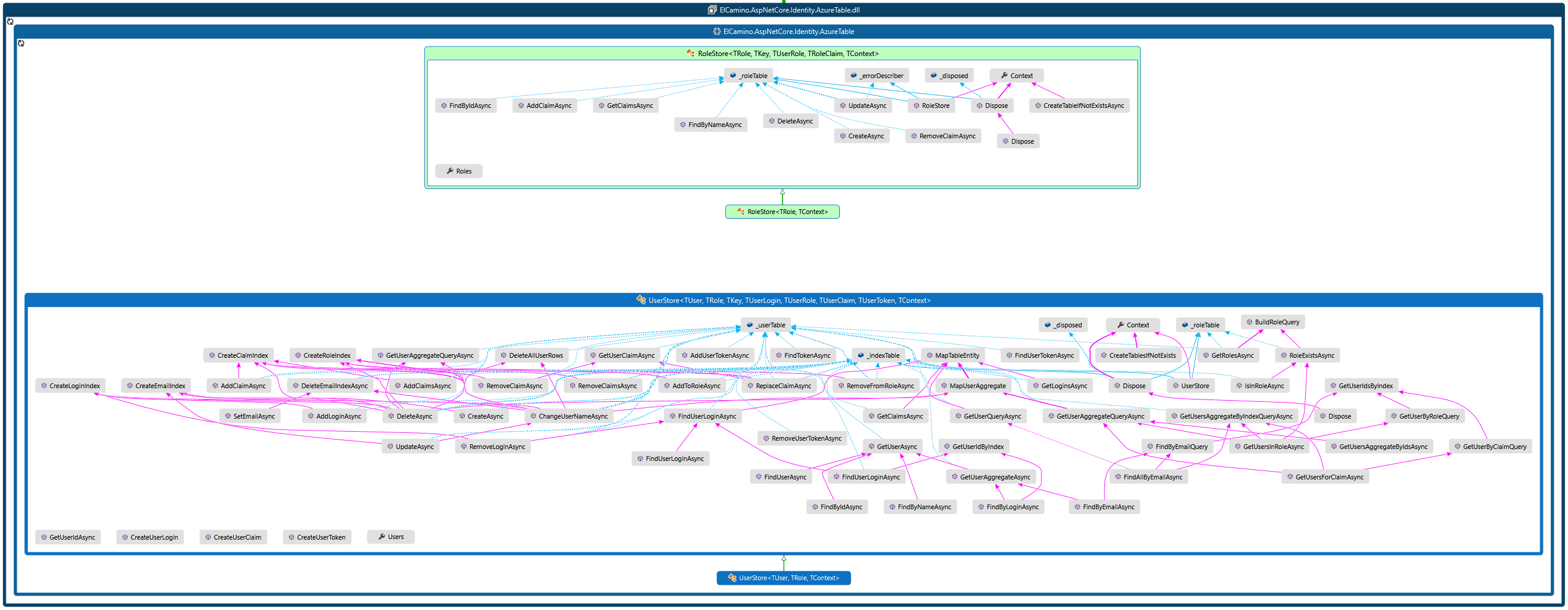Select the MapTableEntity node in UserStore
Viewport: 1568px width, 610px height.
pos(952,355)
